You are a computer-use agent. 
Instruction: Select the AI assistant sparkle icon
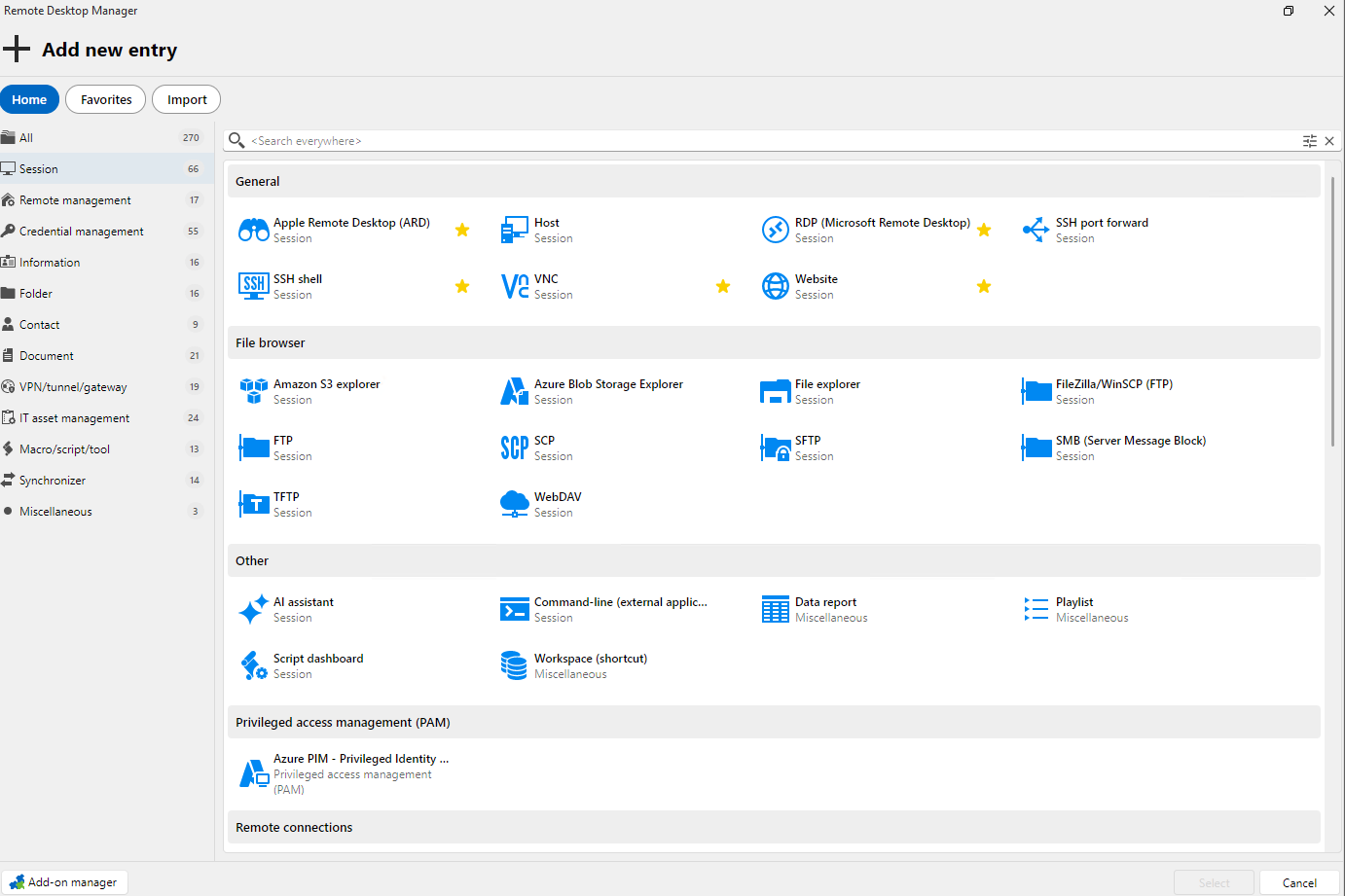(254, 610)
